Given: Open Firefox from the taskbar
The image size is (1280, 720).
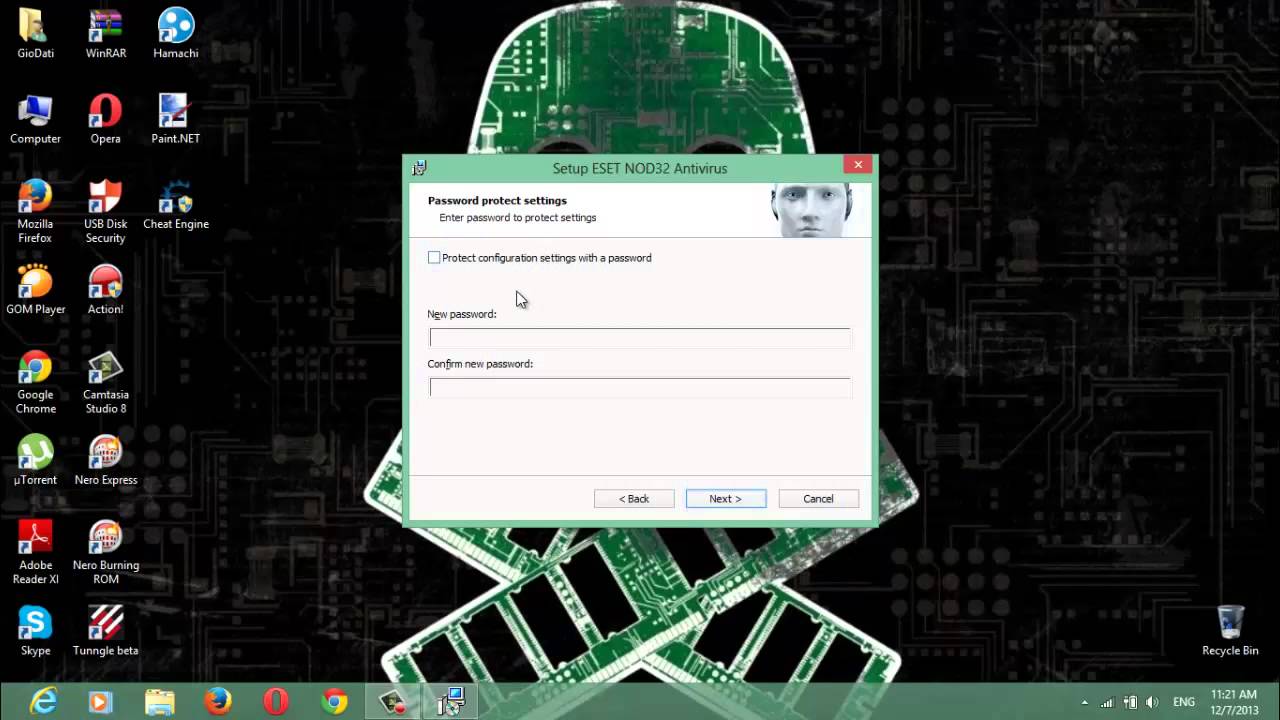Looking at the screenshot, I should [x=218, y=702].
